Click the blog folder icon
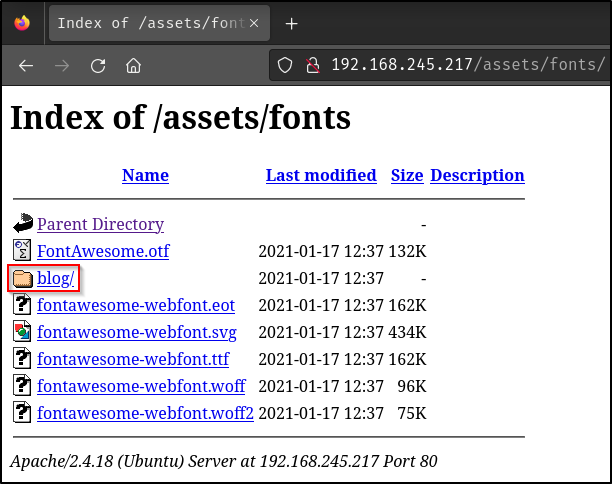 pos(23,278)
